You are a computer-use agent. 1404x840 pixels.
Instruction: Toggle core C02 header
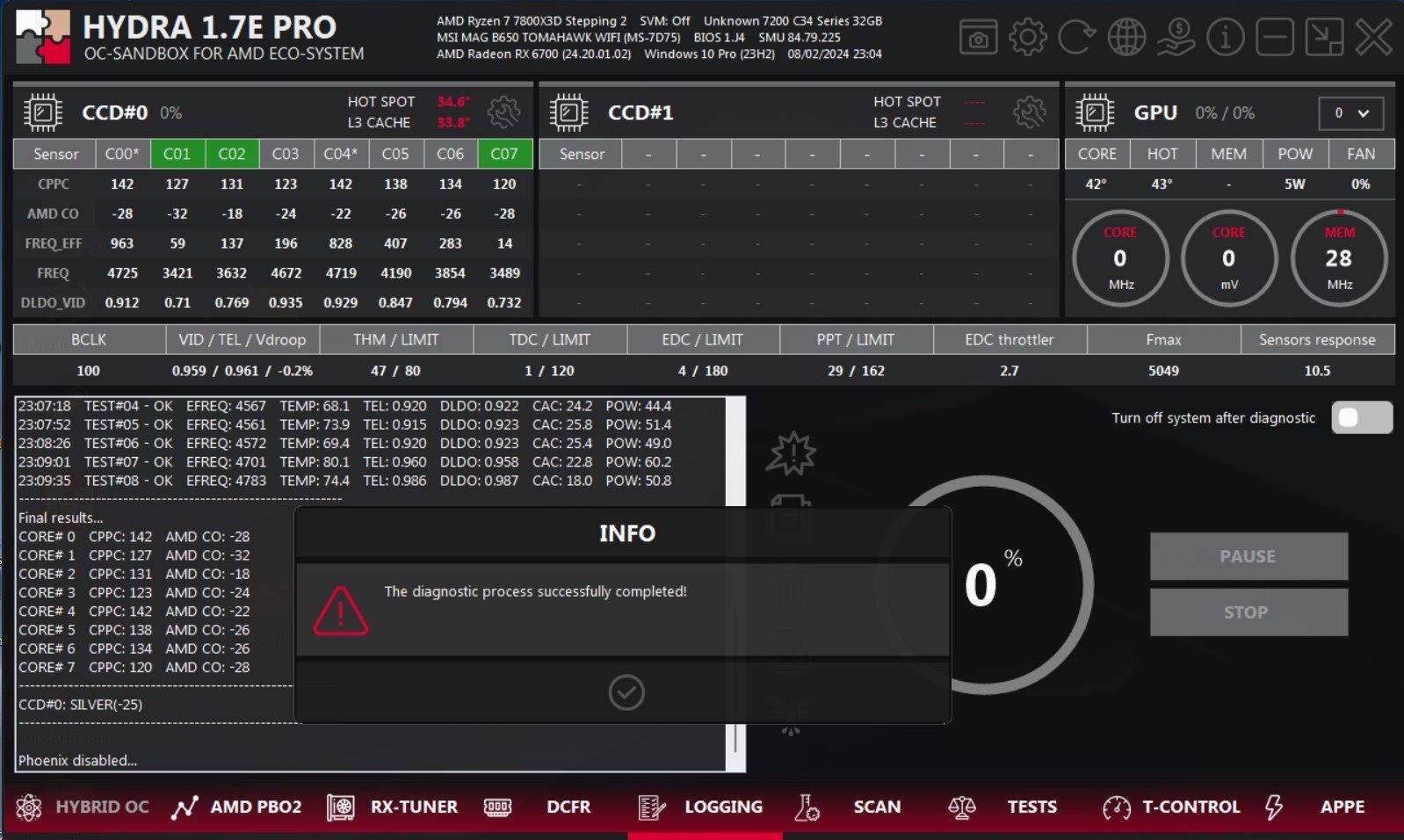click(x=232, y=154)
